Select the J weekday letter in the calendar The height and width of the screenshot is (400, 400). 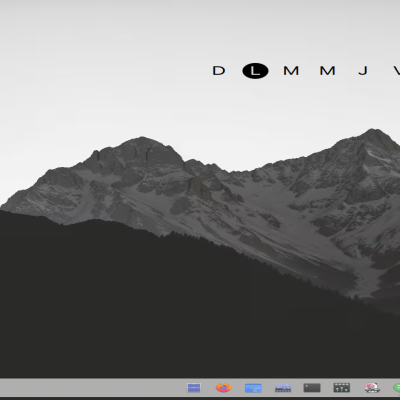(x=363, y=71)
